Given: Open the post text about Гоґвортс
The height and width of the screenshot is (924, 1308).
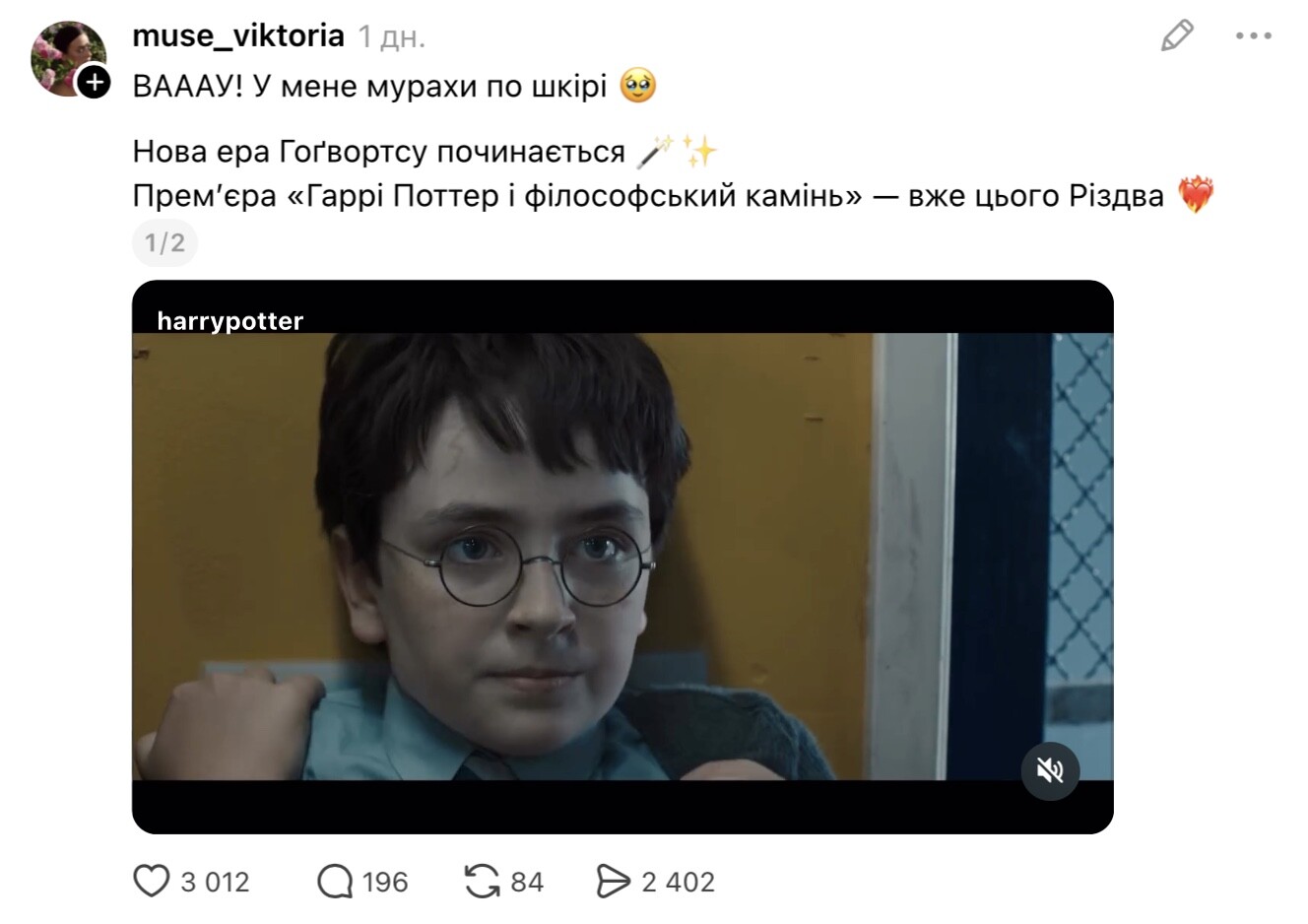Looking at the screenshot, I should point(425,152).
